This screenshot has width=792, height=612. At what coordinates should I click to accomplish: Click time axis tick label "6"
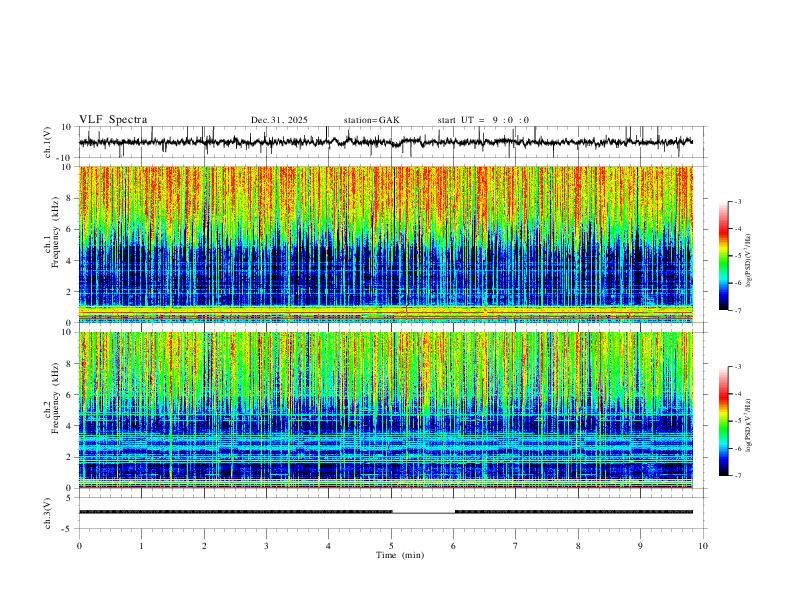(x=453, y=546)
